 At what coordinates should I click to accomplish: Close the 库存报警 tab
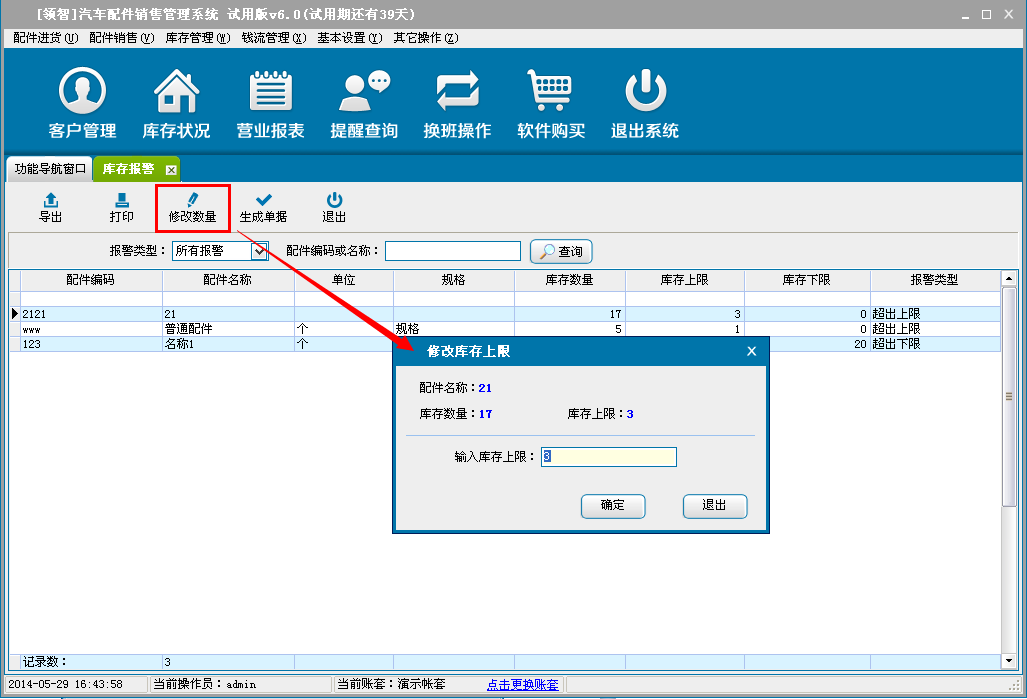171,170
